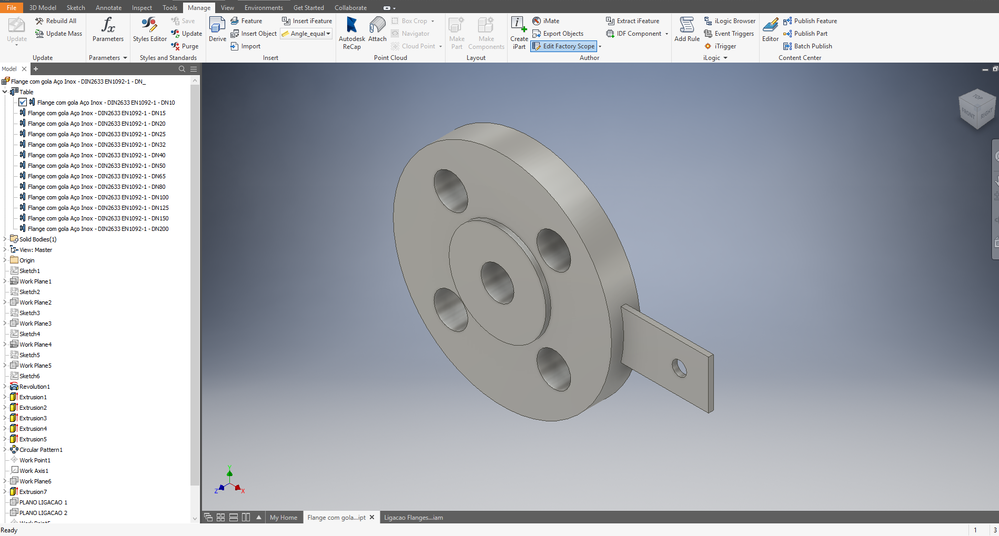Switch to the Annotate ribbon tab
This screenshot has width=999, height=536.
108,8
